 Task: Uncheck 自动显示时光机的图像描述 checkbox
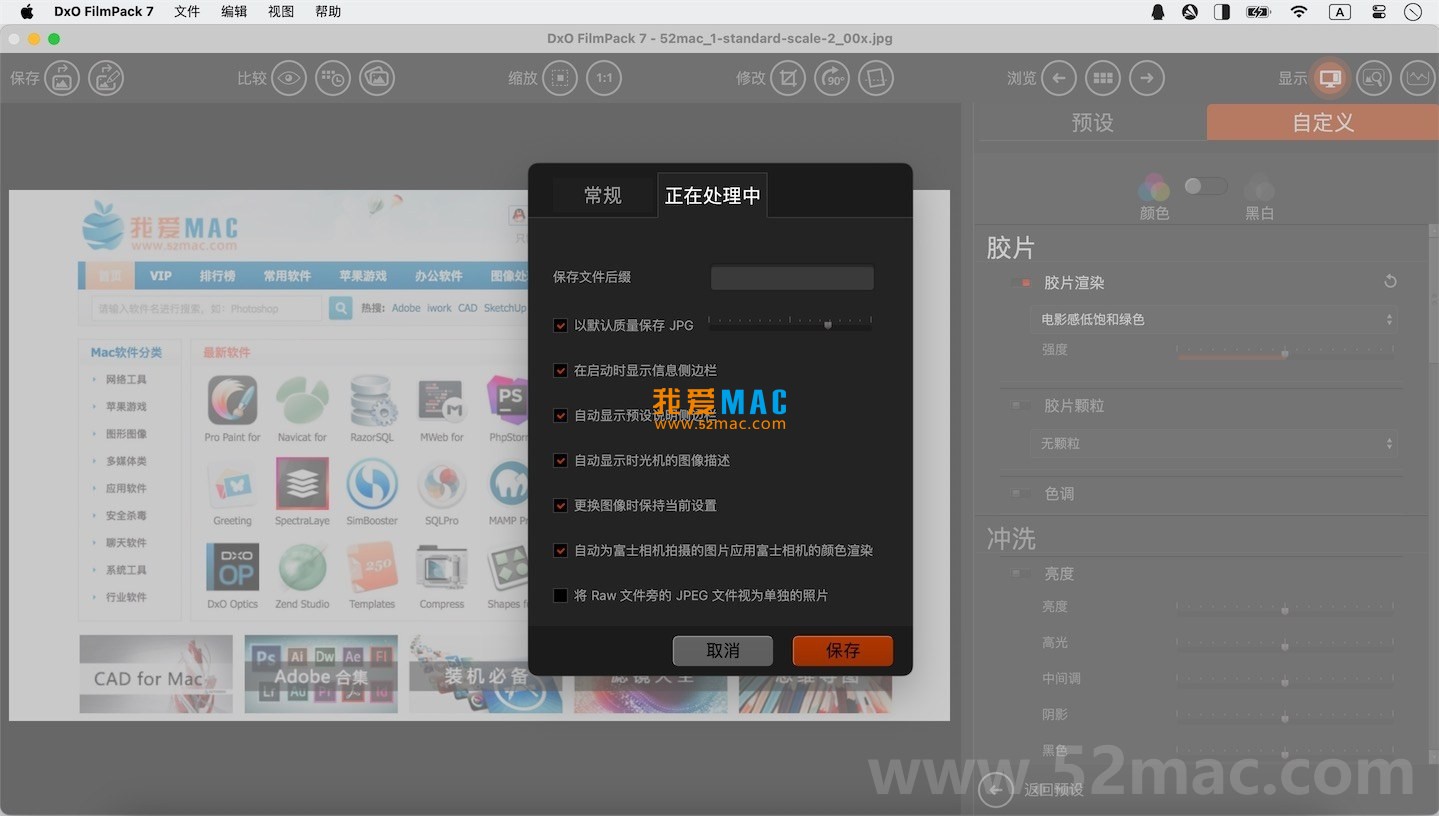coord(560,460)
